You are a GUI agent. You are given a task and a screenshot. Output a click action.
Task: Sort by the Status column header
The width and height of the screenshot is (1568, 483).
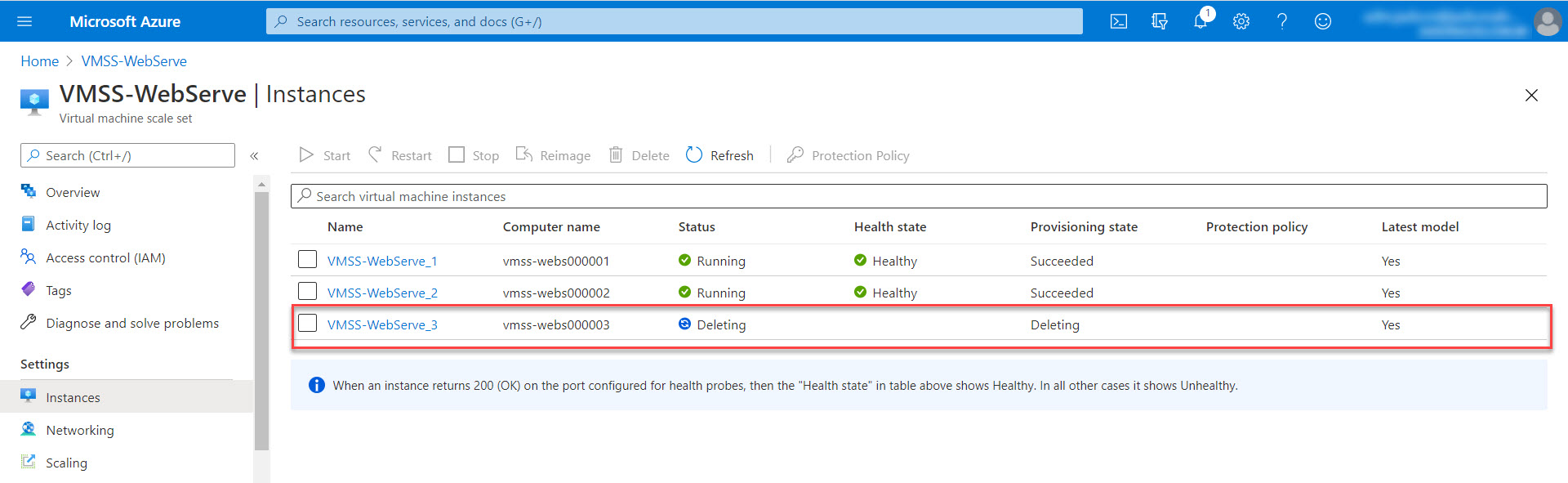pos(696,227)
